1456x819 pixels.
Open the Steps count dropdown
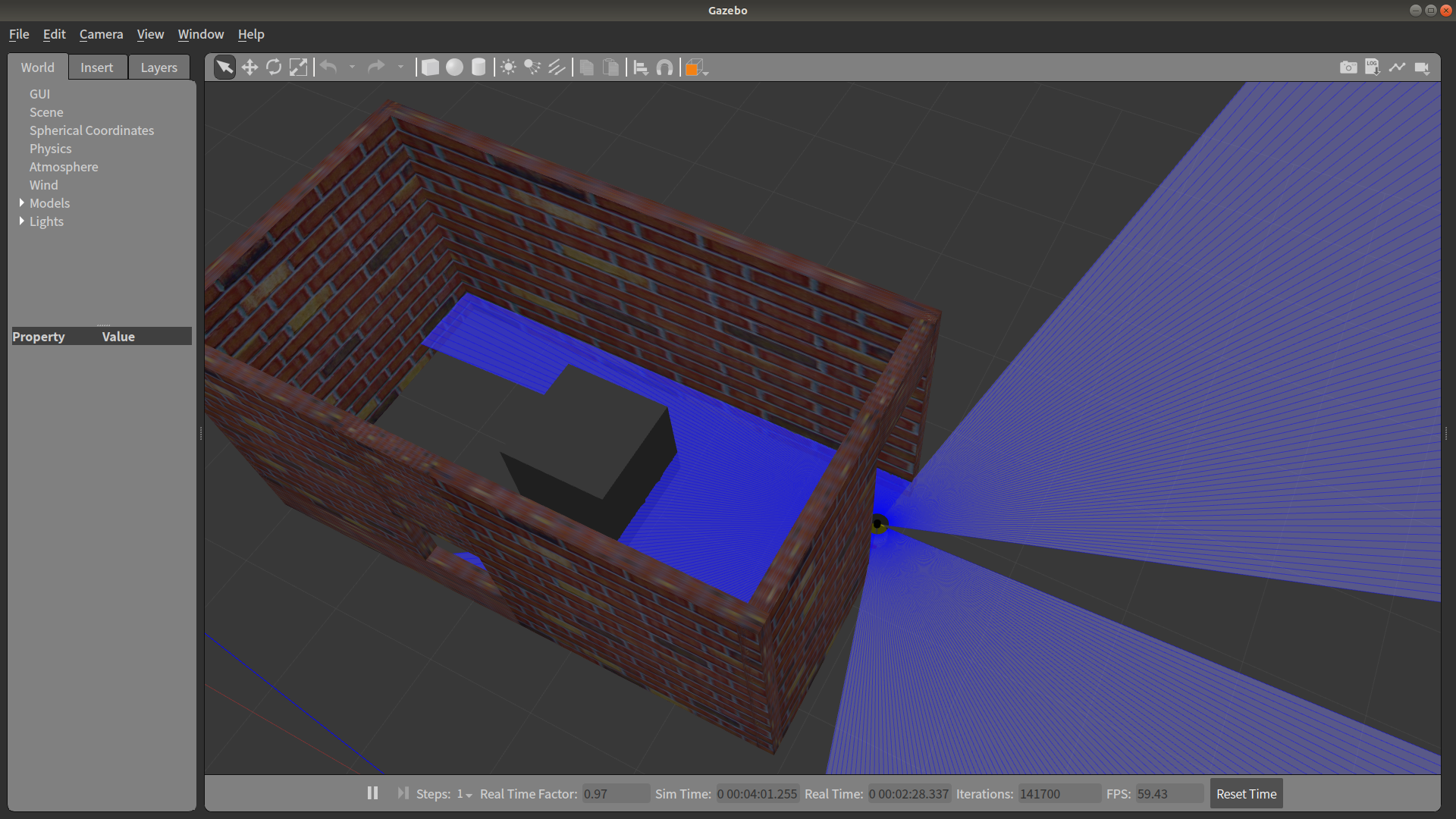[464, 794]
